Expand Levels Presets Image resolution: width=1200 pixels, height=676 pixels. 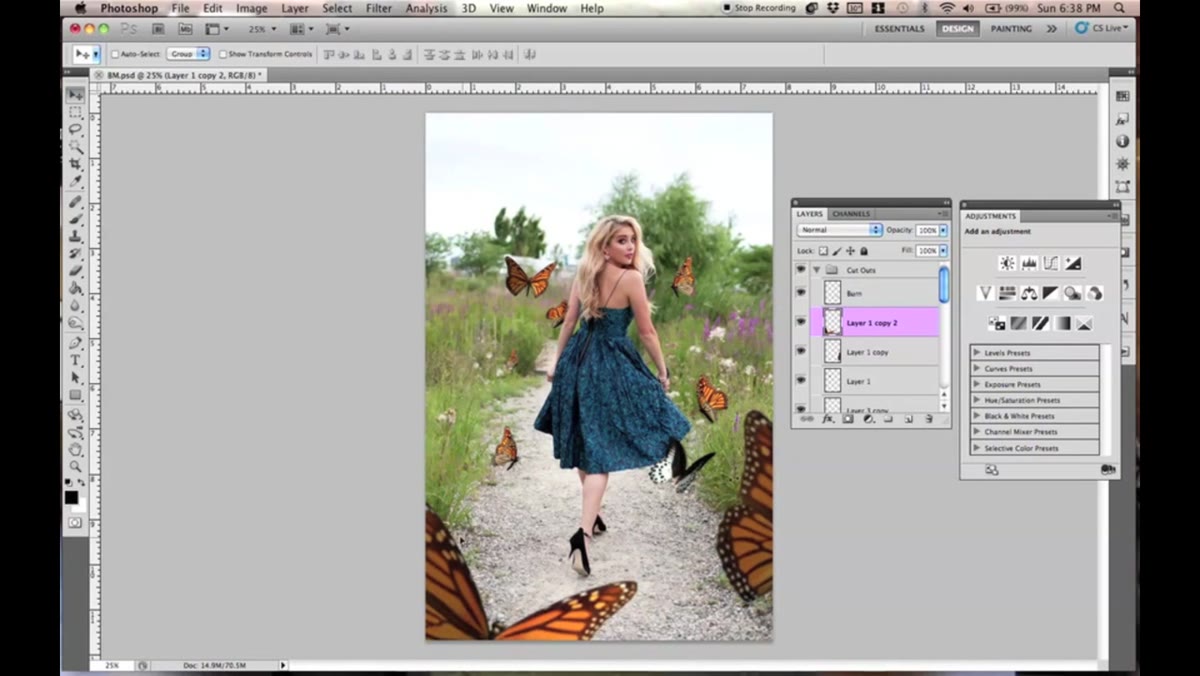click(976, 353)
